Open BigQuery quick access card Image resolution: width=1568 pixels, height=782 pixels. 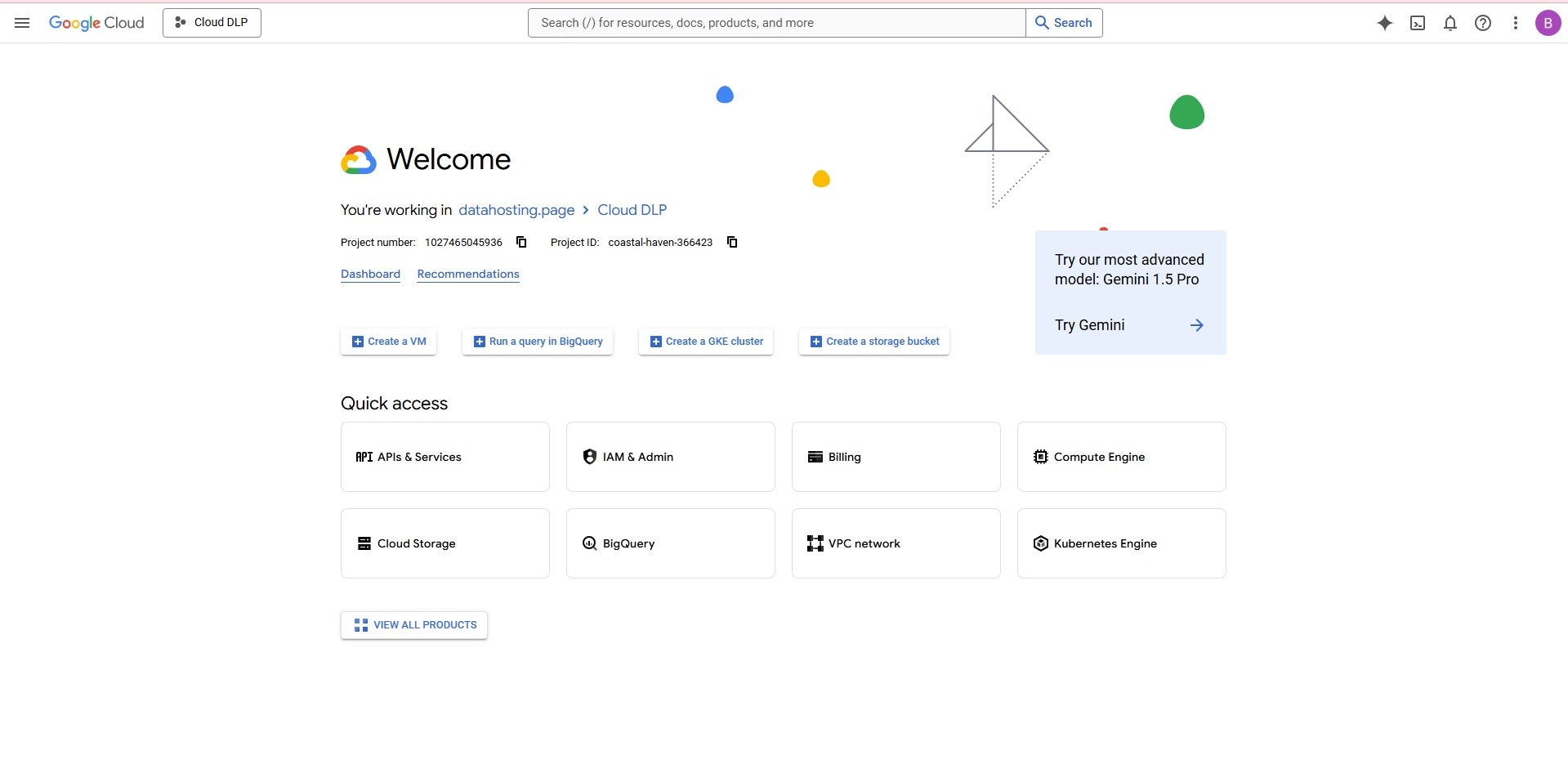671,543
